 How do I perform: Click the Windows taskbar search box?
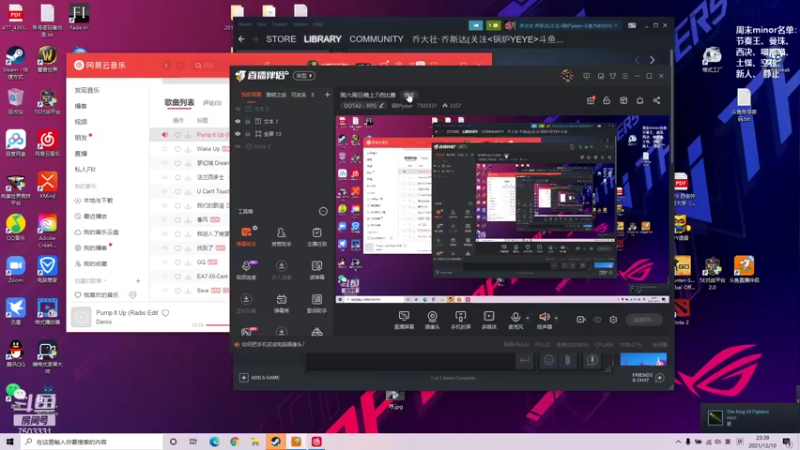(x=92, y=442)
